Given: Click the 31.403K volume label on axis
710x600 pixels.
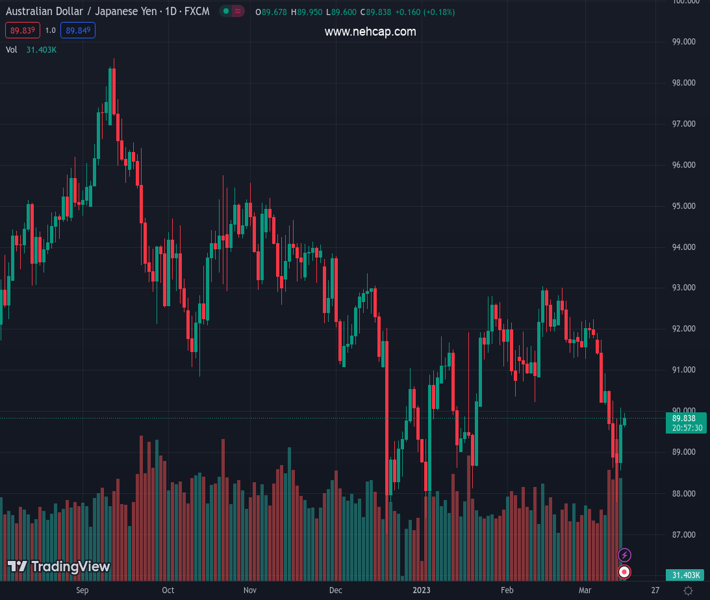Looking at the screenshot, I should coord(686,575).
